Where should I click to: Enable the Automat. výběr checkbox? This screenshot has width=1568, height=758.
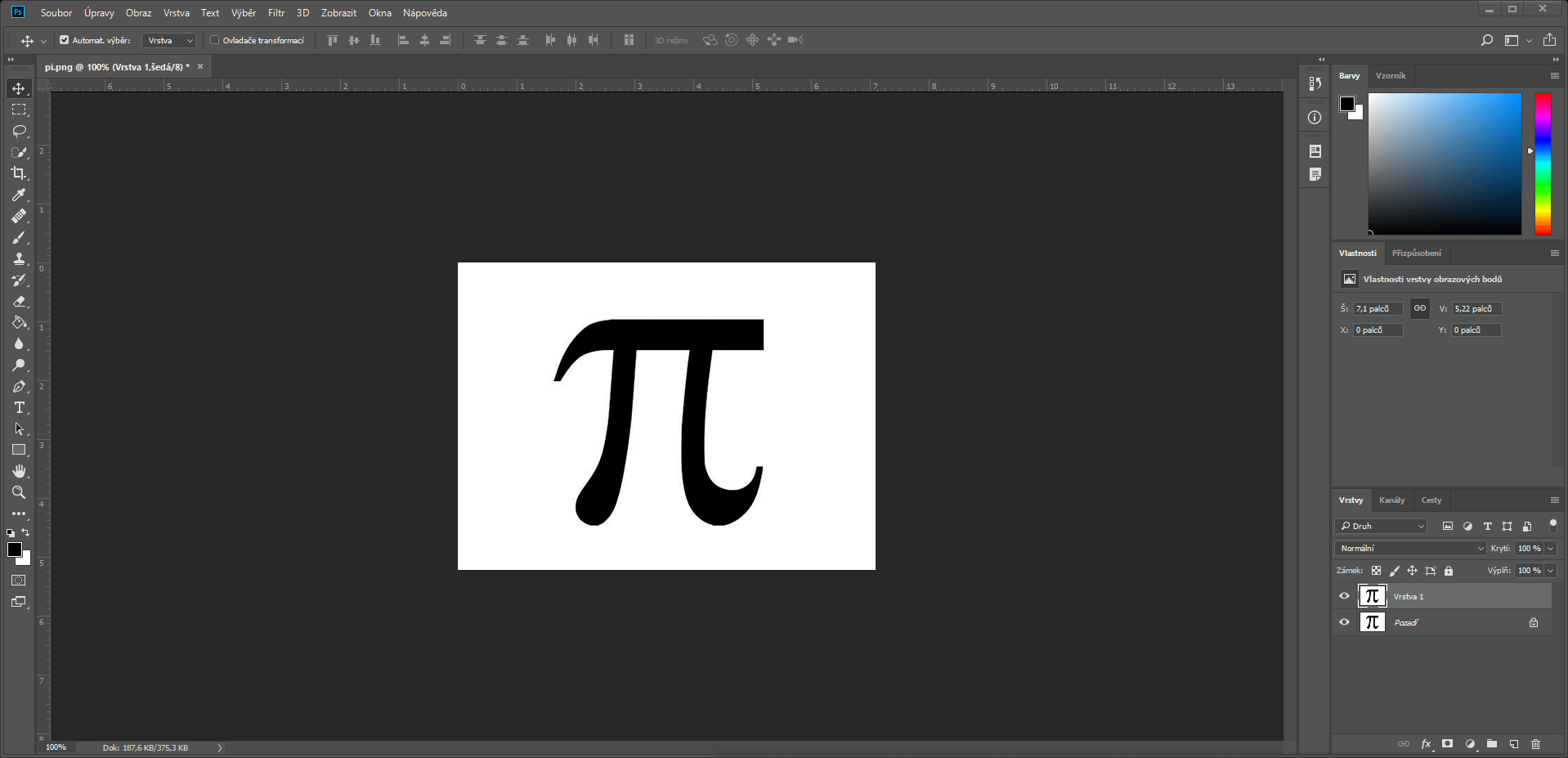pos(63,39)
